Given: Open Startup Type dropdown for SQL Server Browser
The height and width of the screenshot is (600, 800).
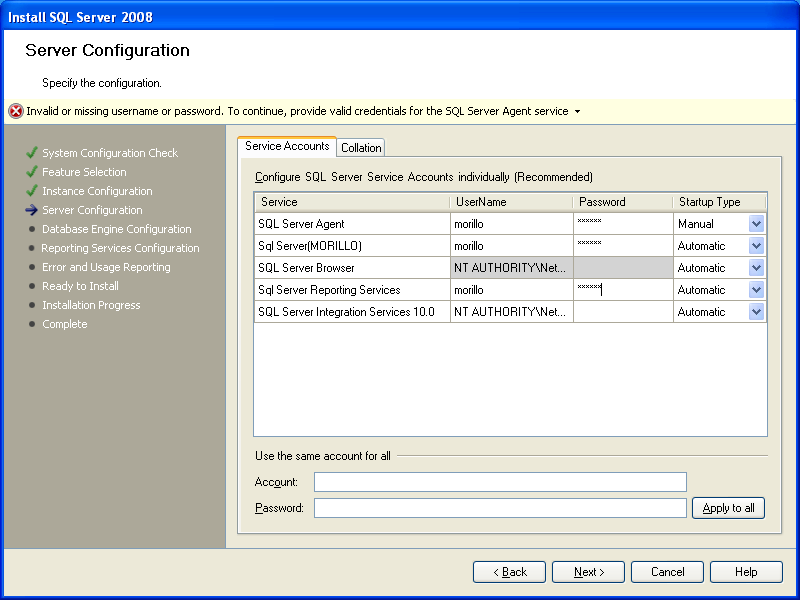Looking at the screenshot, I should 756,267.
